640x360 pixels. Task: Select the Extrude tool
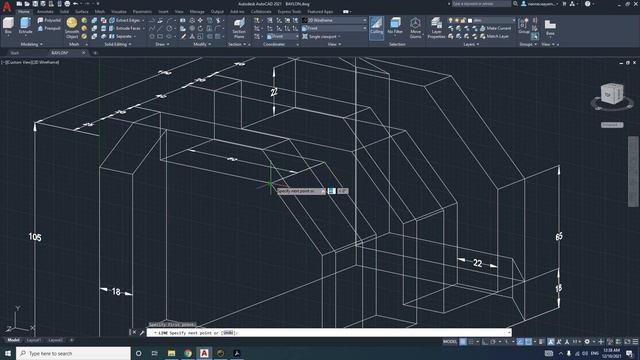25,26
